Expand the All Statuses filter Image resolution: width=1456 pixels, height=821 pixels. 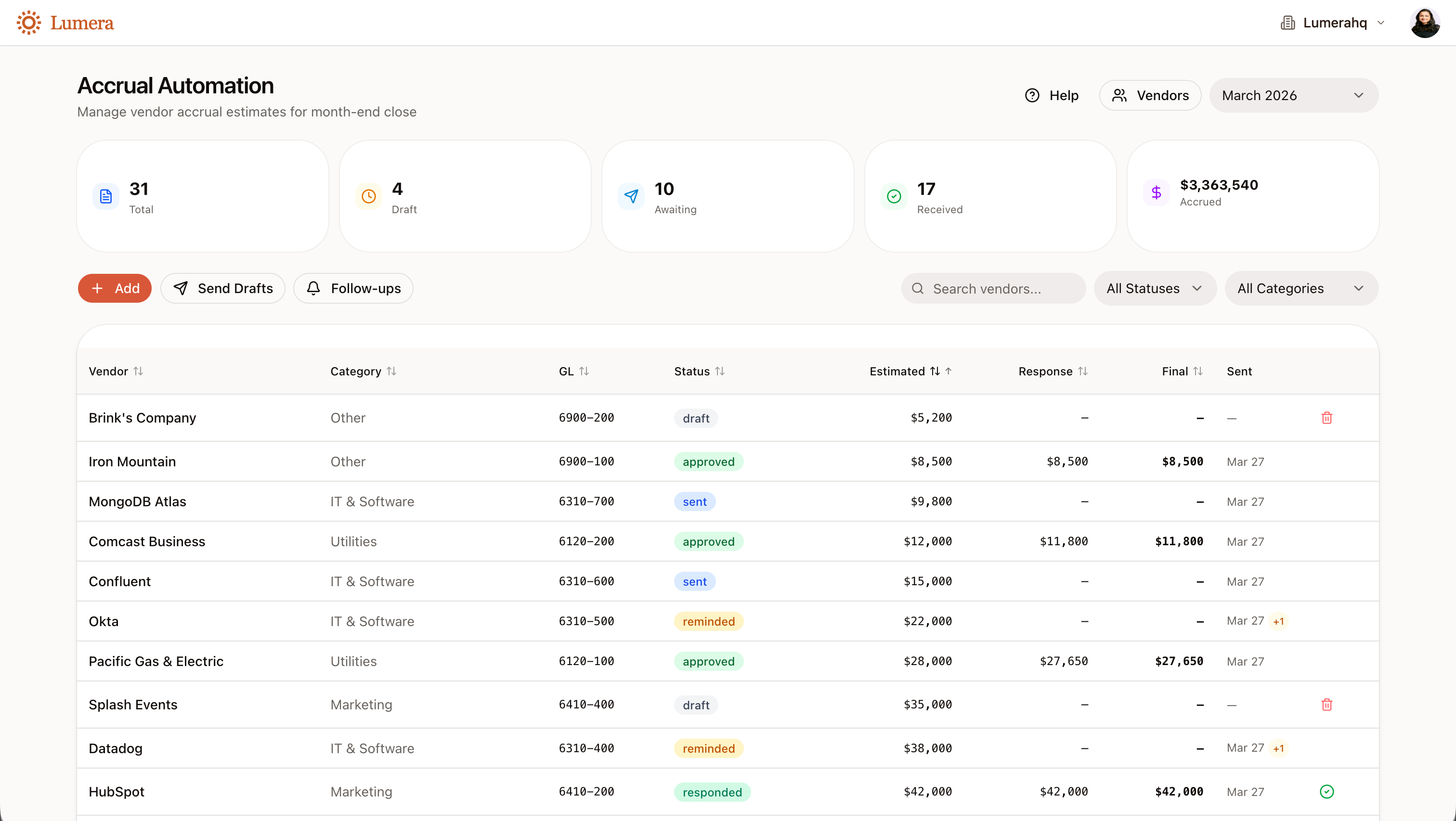(1154, 288)
